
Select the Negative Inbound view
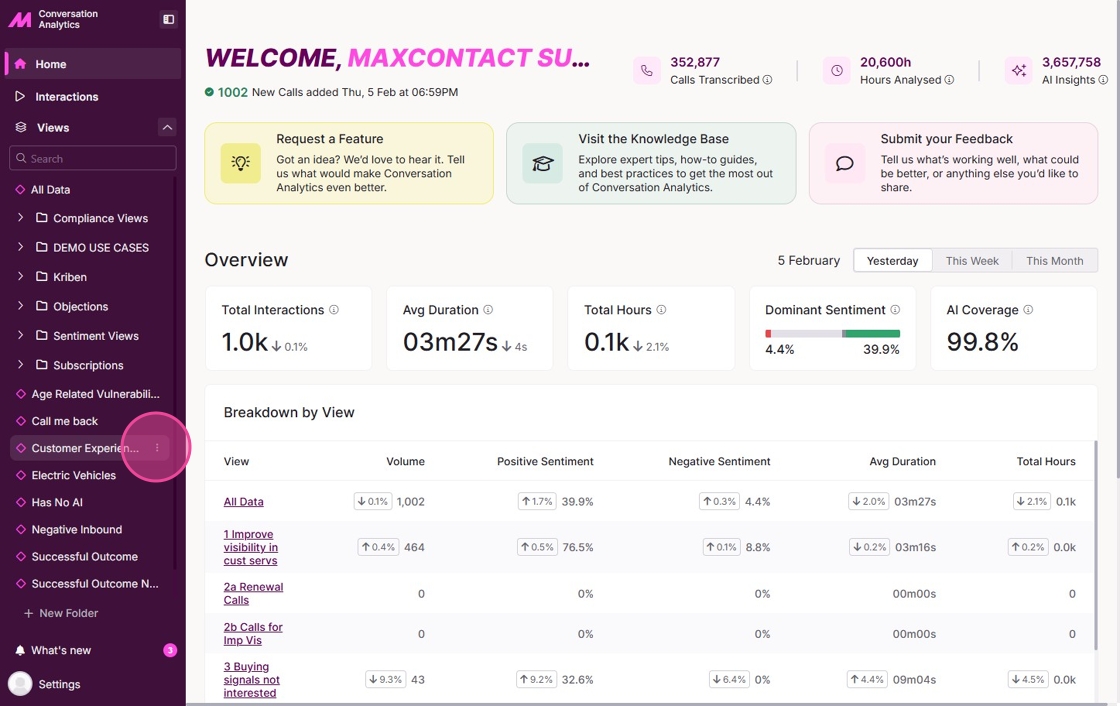(x=89, y=530)
